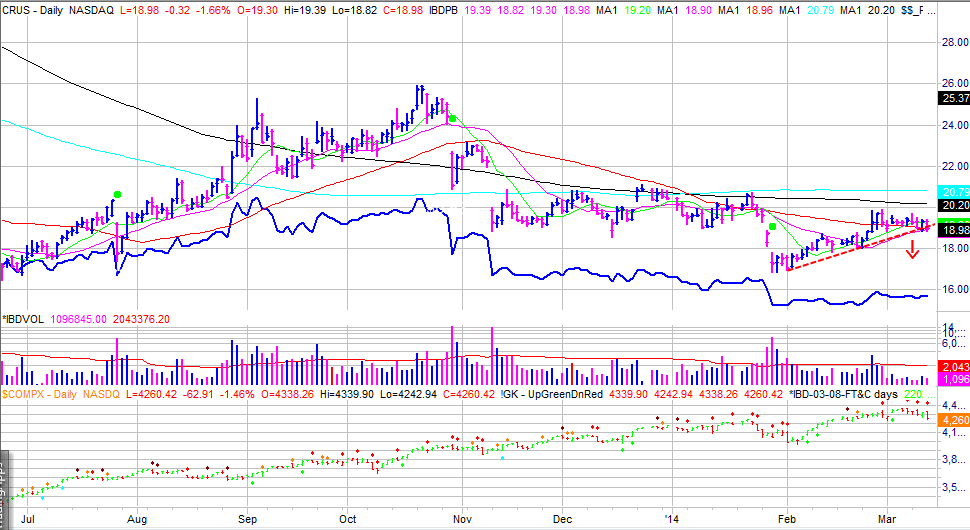
Task: Click the Jul month label on time axis
Action: coord(28,519)
